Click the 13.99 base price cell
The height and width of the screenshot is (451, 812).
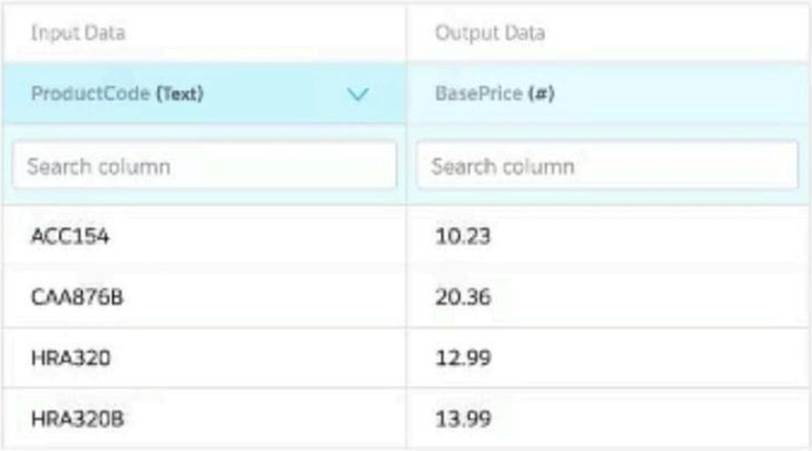pos(463,418)
